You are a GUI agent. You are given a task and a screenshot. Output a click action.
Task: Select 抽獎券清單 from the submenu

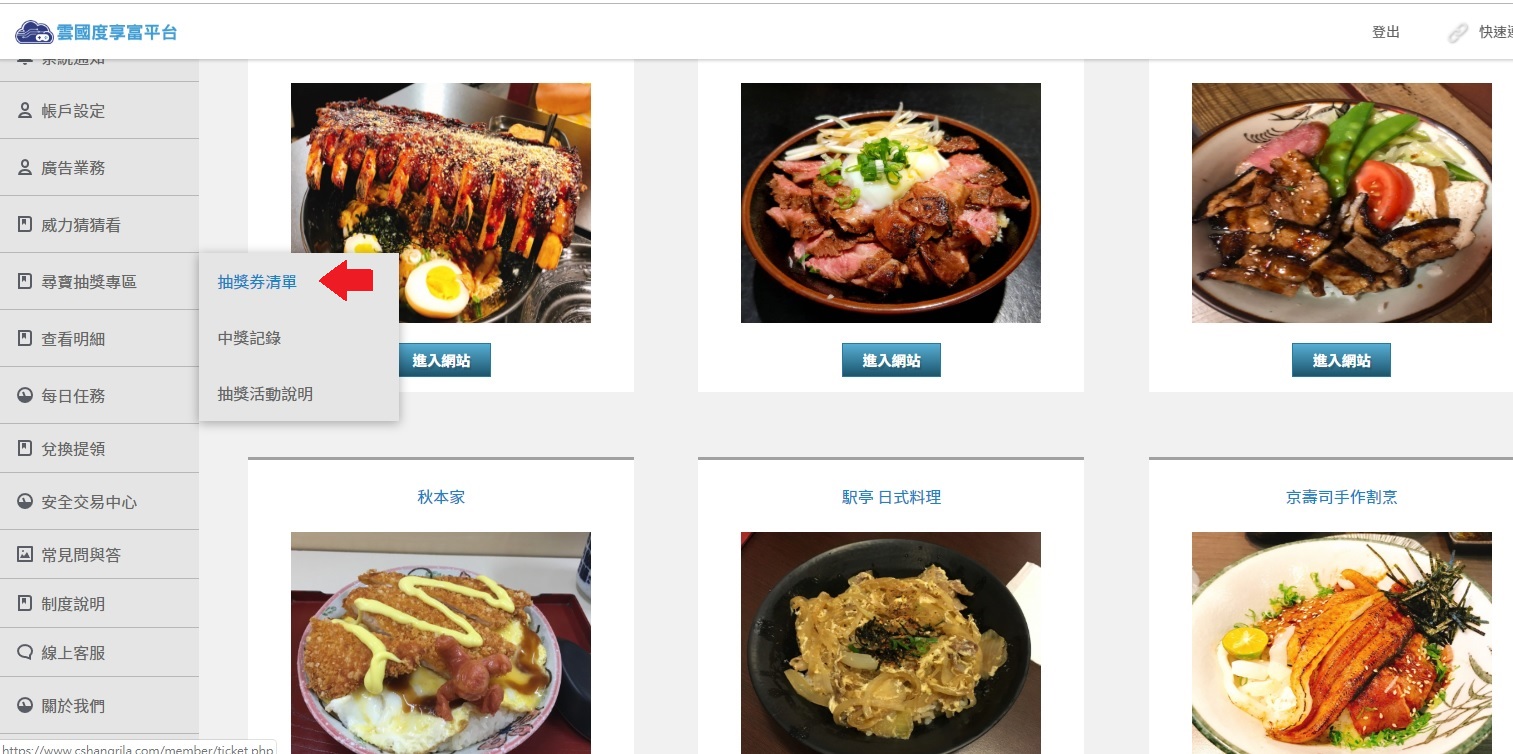[257, 282]
